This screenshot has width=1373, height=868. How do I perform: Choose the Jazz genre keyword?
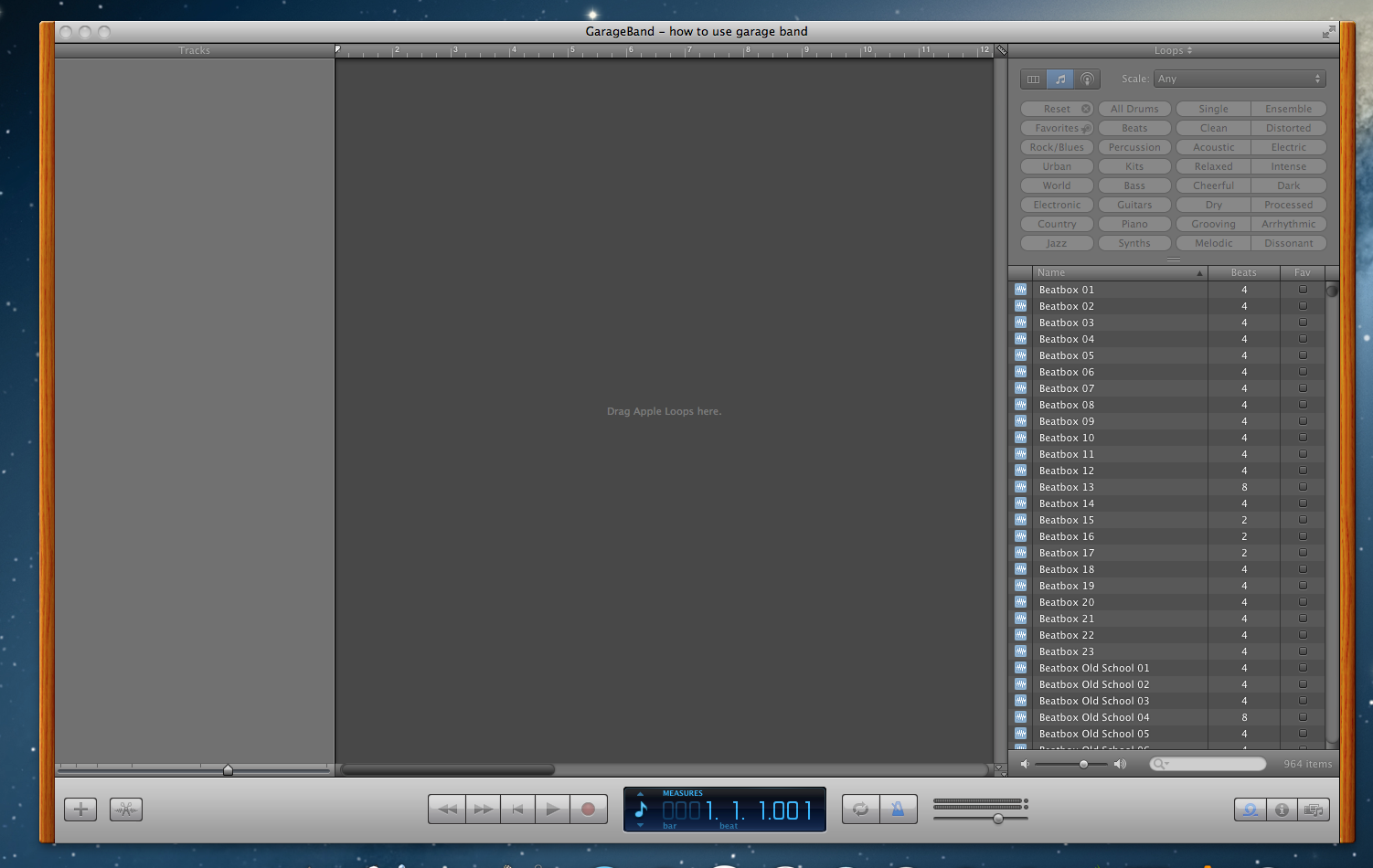coord(1057,243)
